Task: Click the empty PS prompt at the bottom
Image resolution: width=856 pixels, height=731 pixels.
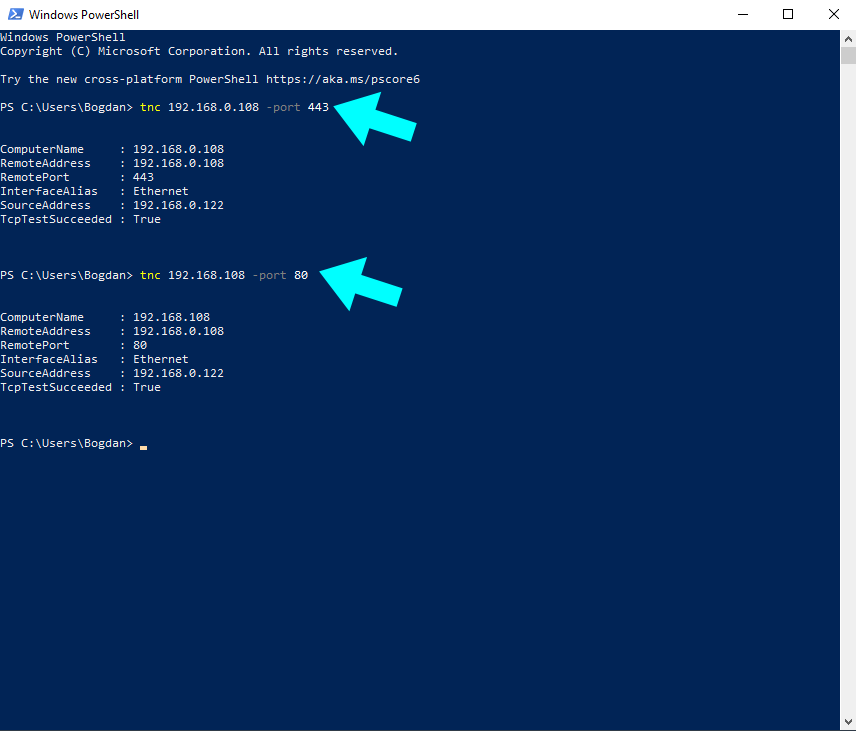Action: (65, 442)
